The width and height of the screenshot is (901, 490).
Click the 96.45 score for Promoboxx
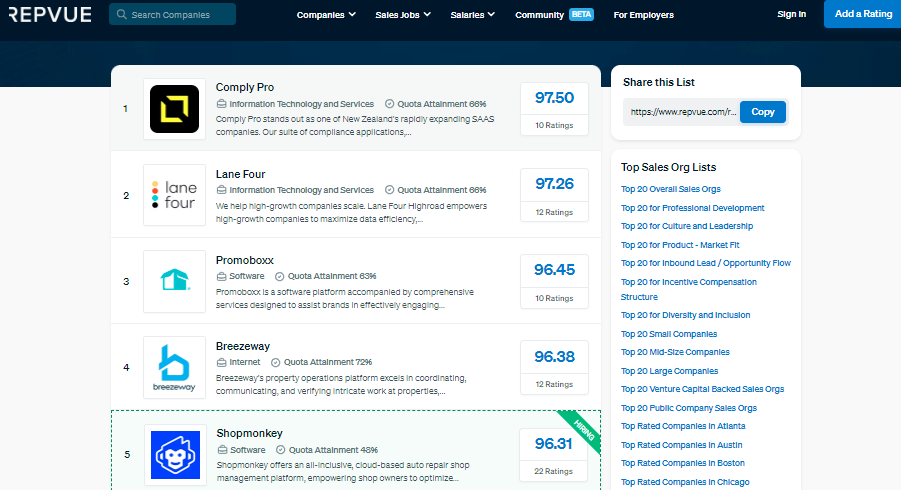[554, 270]
